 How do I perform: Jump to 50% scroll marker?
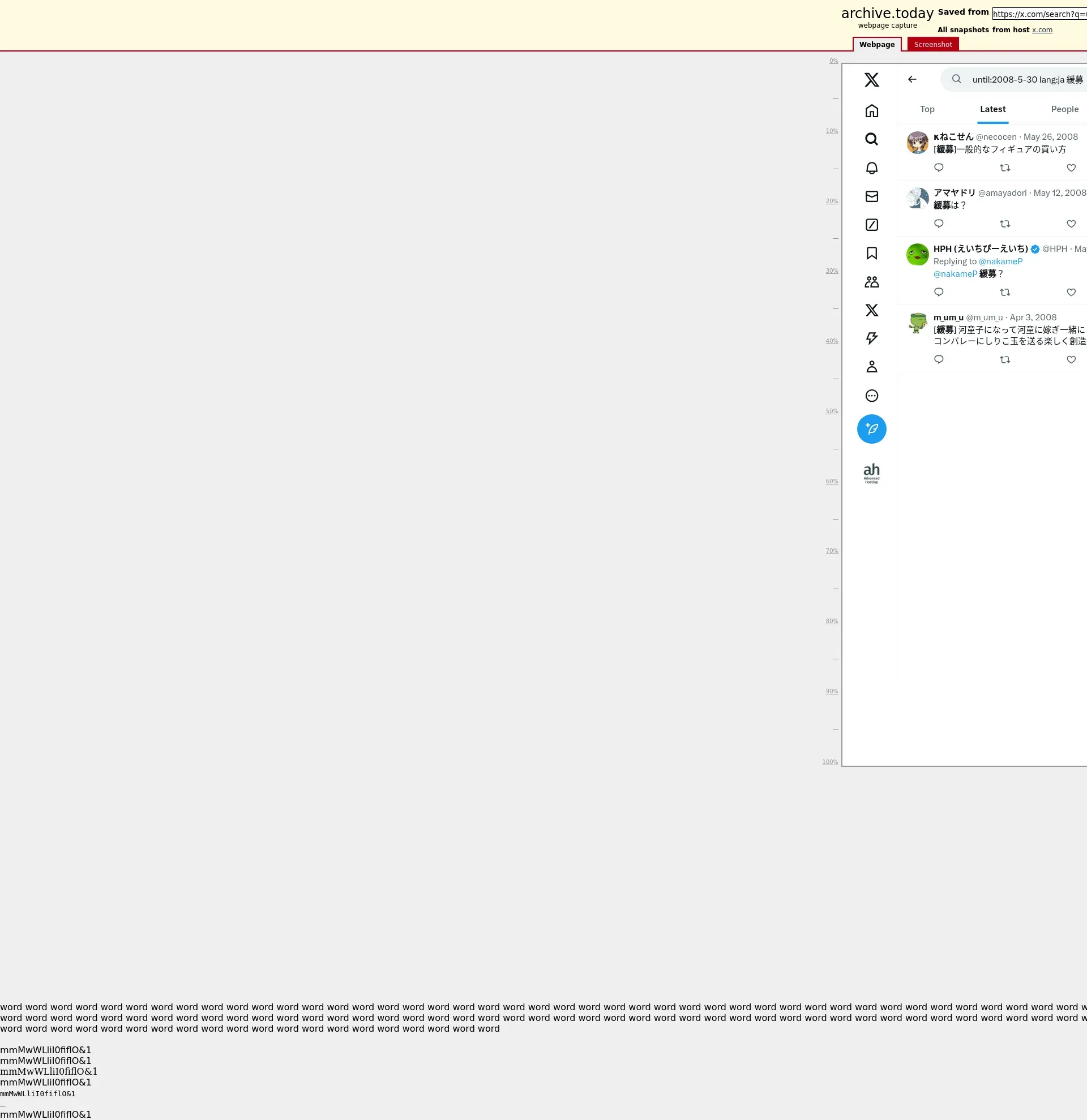tap(831, 411)
